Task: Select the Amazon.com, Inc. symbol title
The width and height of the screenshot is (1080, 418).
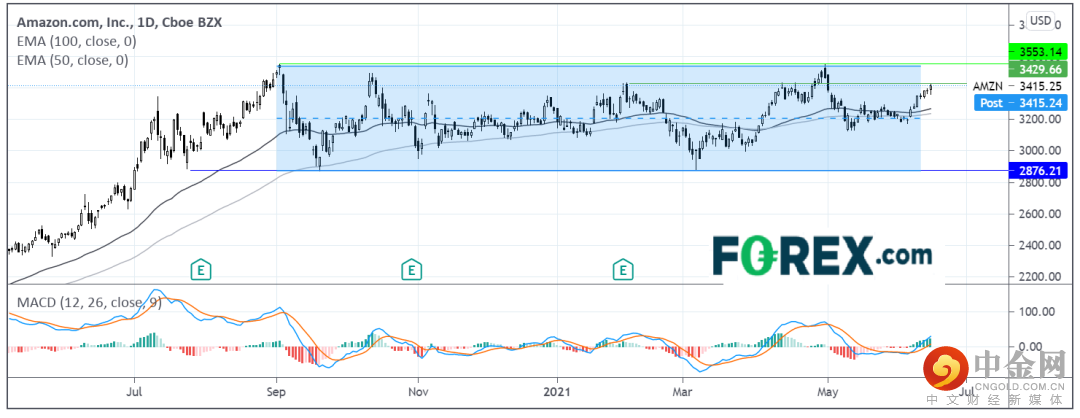Action: (119, 22)
